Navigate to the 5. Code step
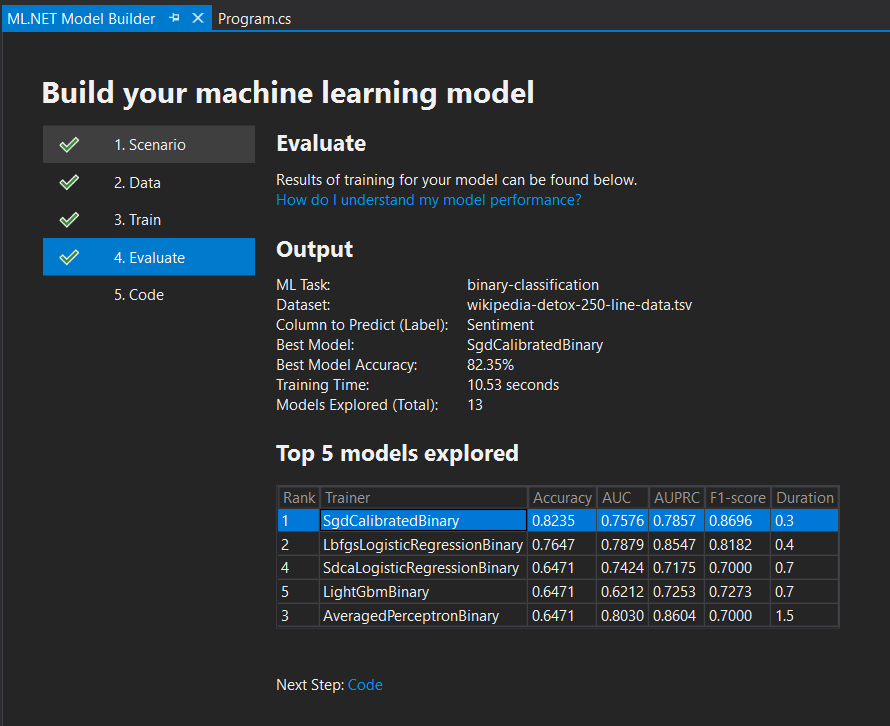The height and width of the screenshot is (726, 890). pyautogui.click(x=137, y=294)
